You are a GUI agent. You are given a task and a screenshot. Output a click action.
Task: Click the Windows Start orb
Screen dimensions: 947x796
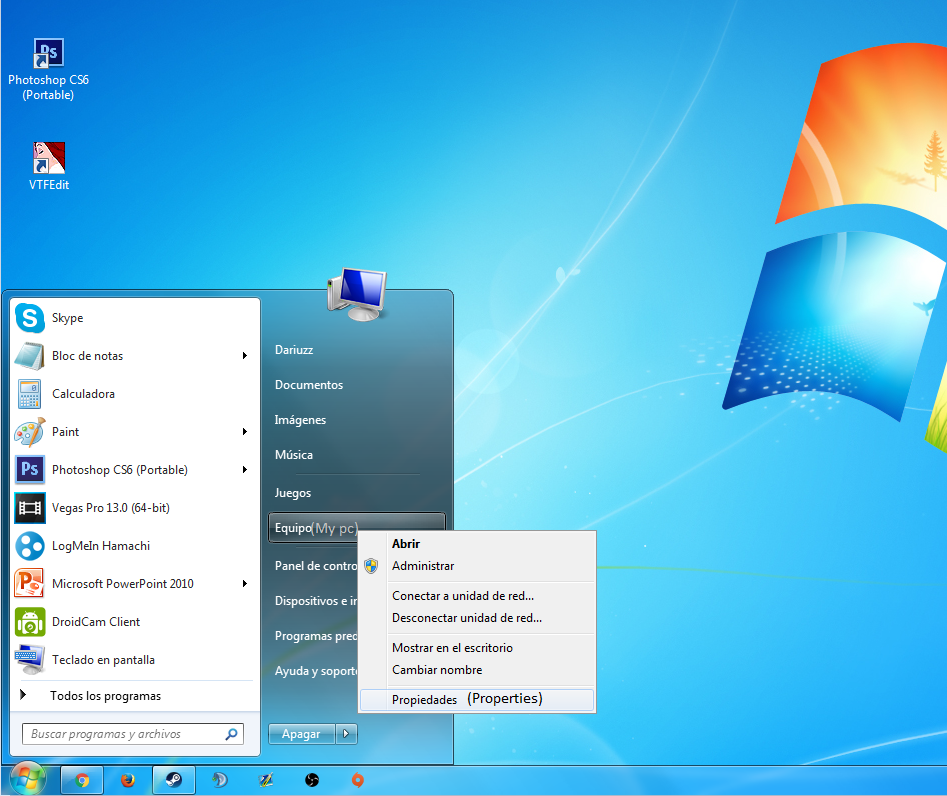[x=27, y=779]
